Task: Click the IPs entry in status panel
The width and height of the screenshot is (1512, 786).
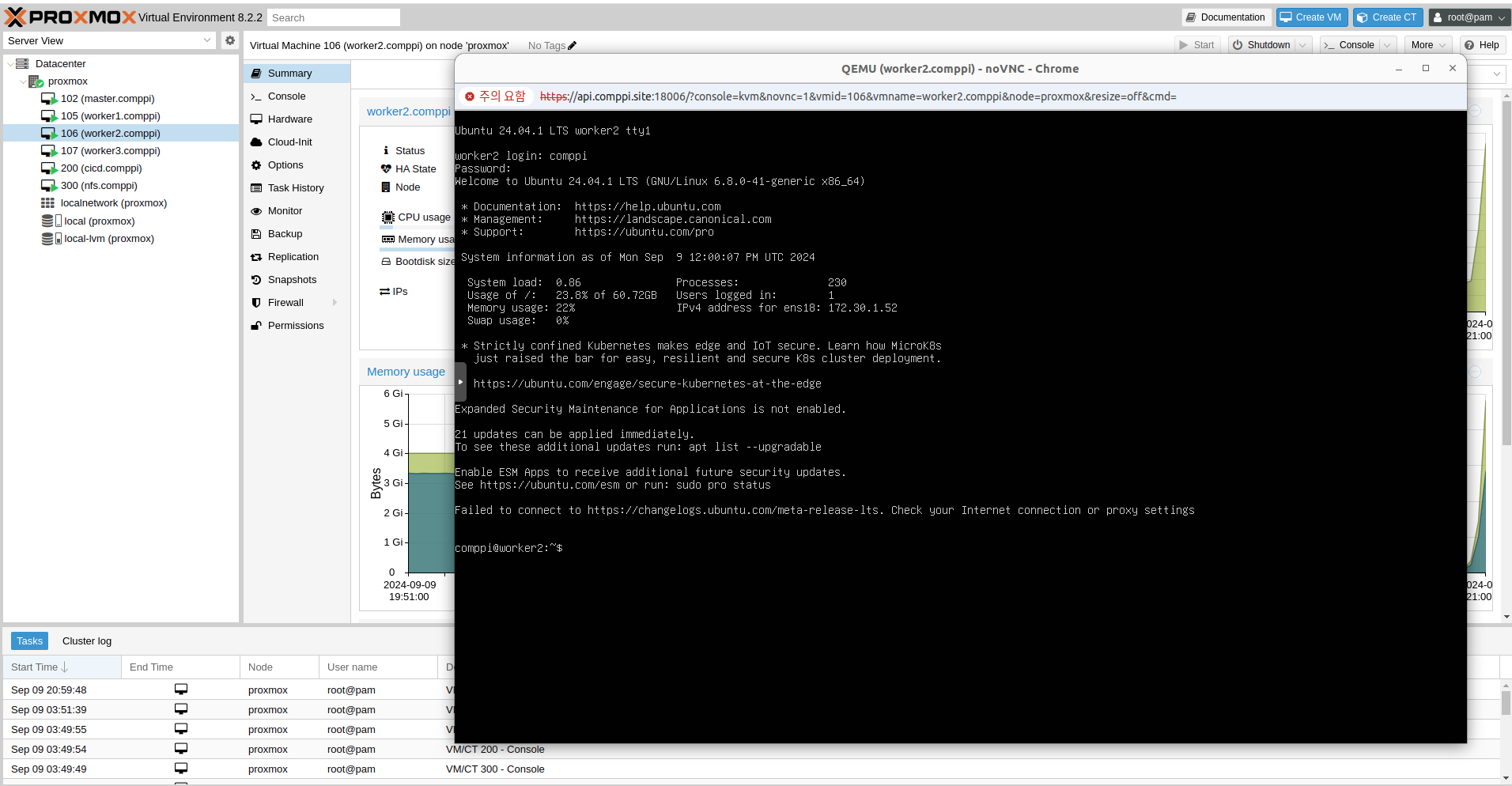Action: click(394, 292)
